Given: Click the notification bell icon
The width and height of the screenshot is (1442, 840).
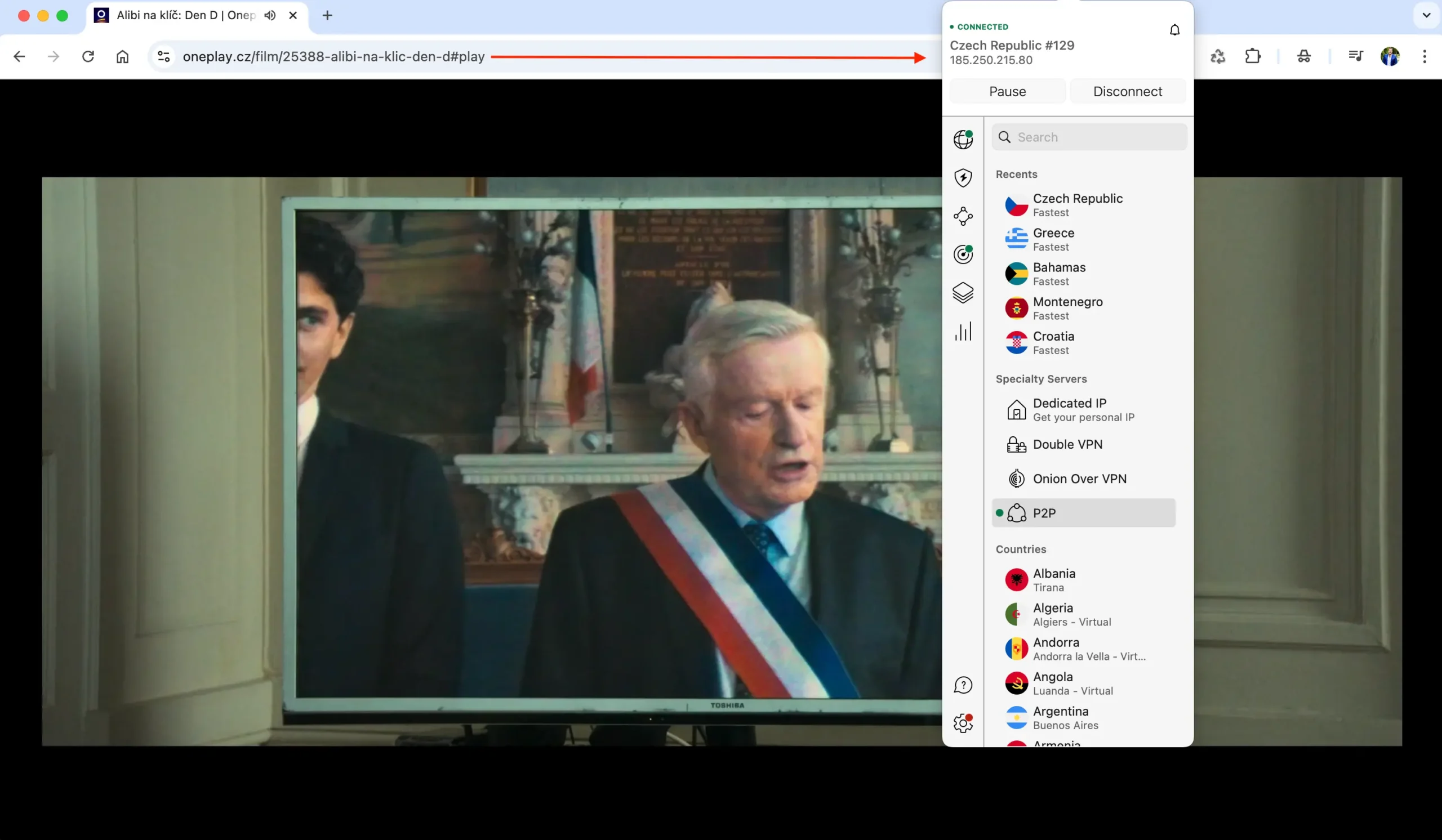Looking at the screenshot, I should (x=1174, y=30).
